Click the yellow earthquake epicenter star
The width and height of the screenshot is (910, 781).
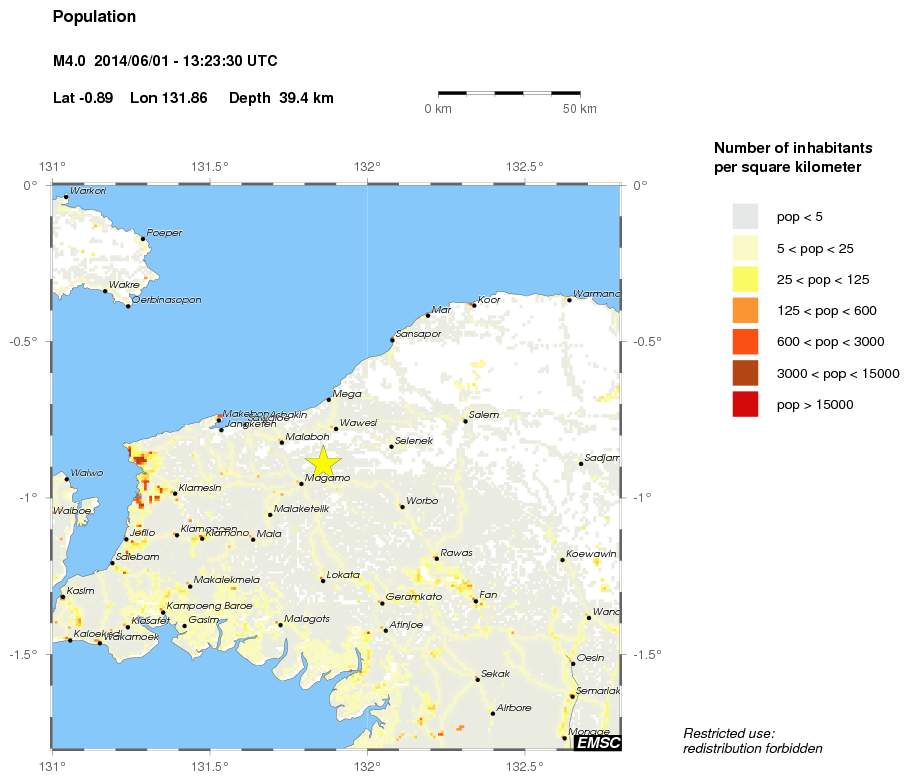[323, 461]
